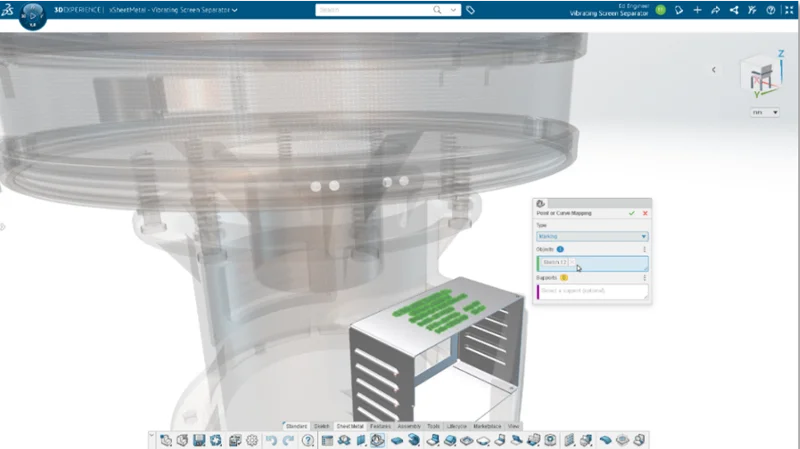This screenshot has width=800, height=449.
Task: Click the Save icon in bottom toolbar
Action: coord(199,440)
